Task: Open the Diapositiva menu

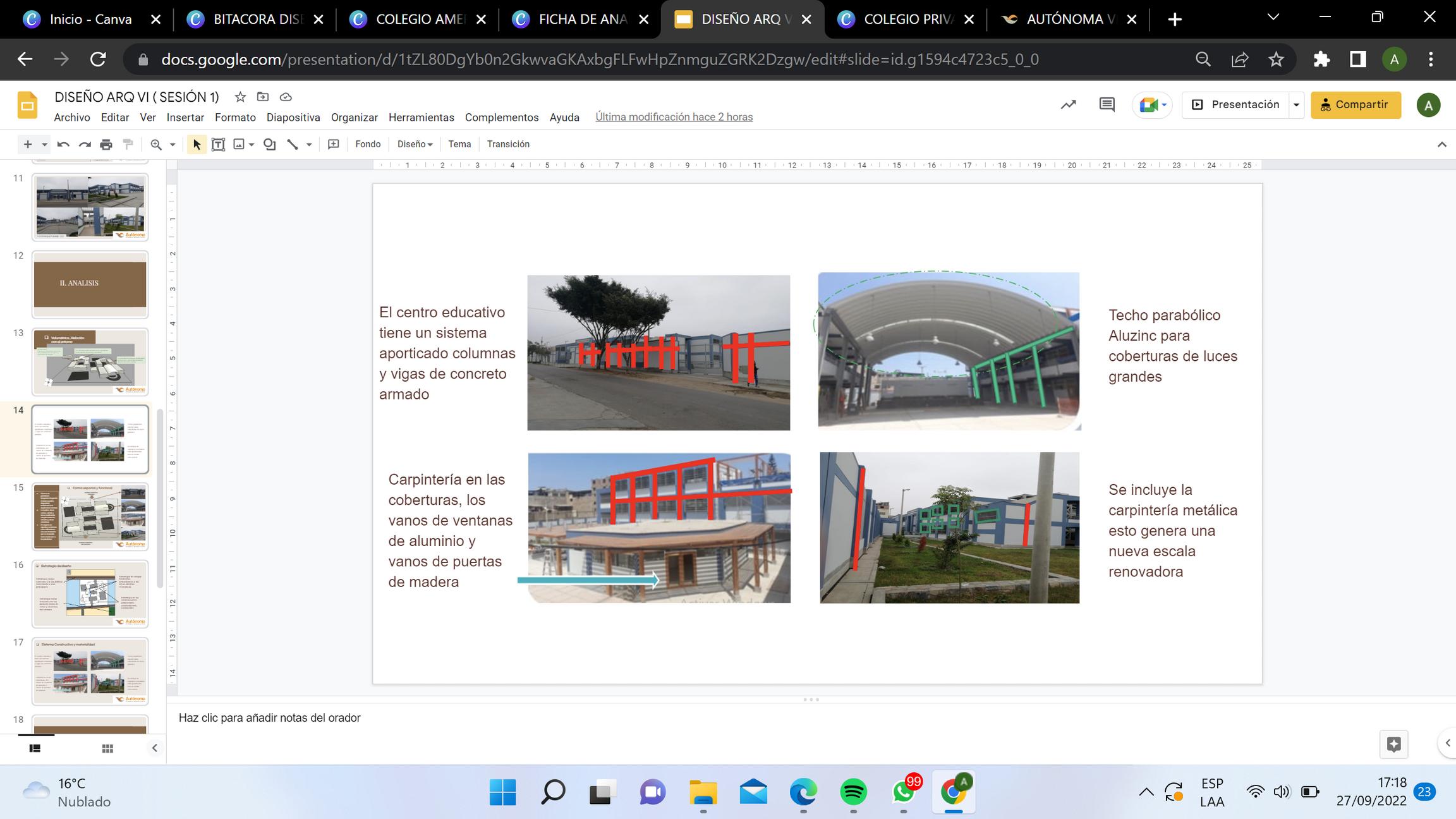Action: (x=293, y=118)
